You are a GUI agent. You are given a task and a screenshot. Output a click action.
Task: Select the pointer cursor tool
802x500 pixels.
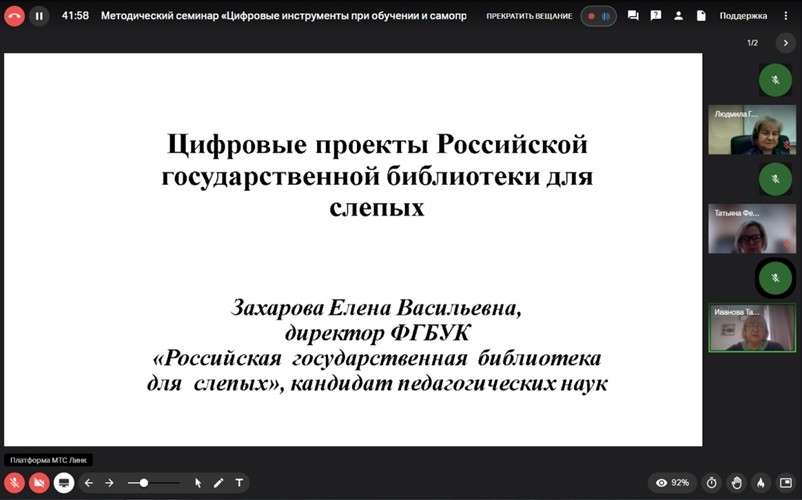[198, 483]
